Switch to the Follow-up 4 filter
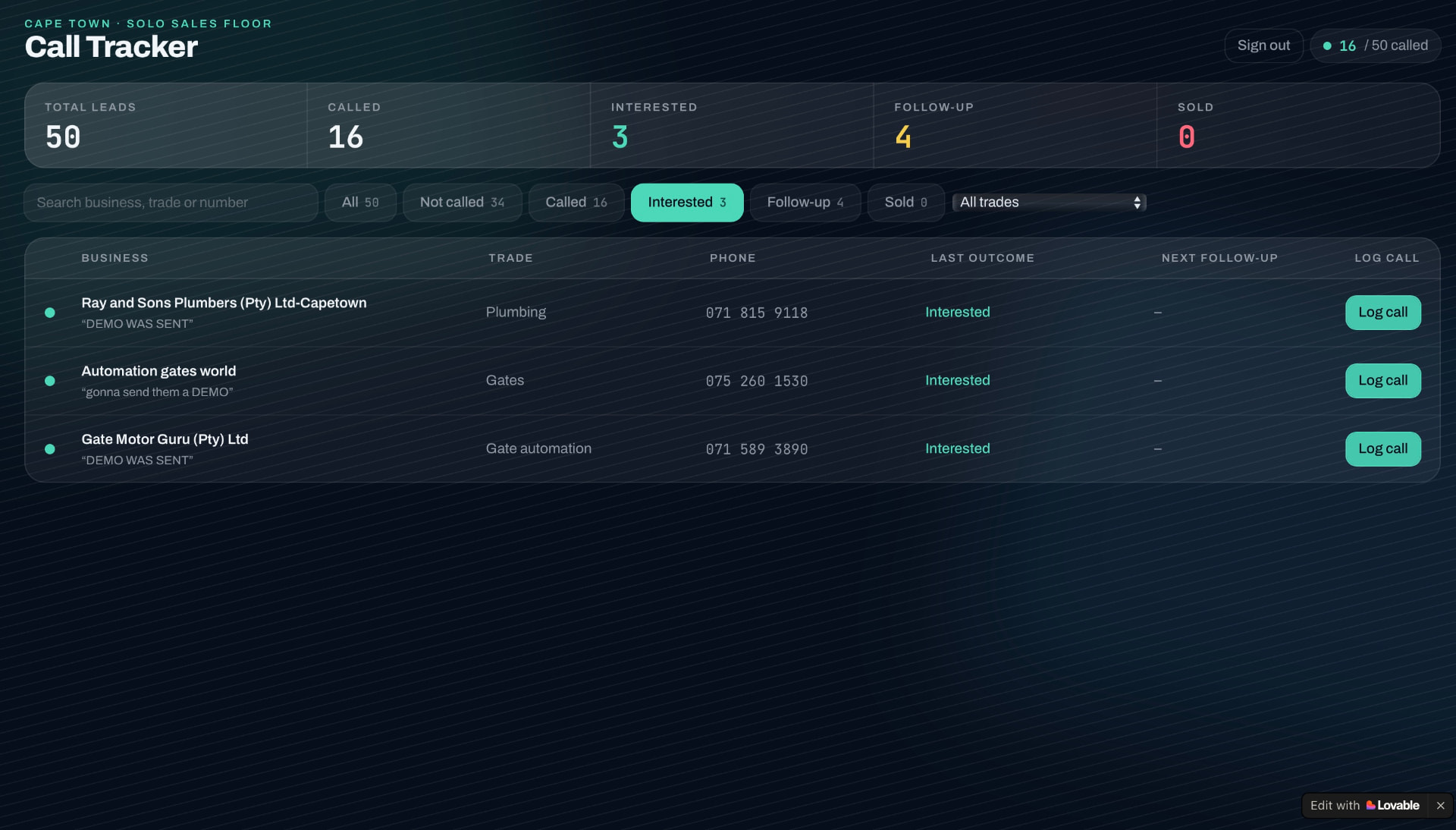 (805, 203)
